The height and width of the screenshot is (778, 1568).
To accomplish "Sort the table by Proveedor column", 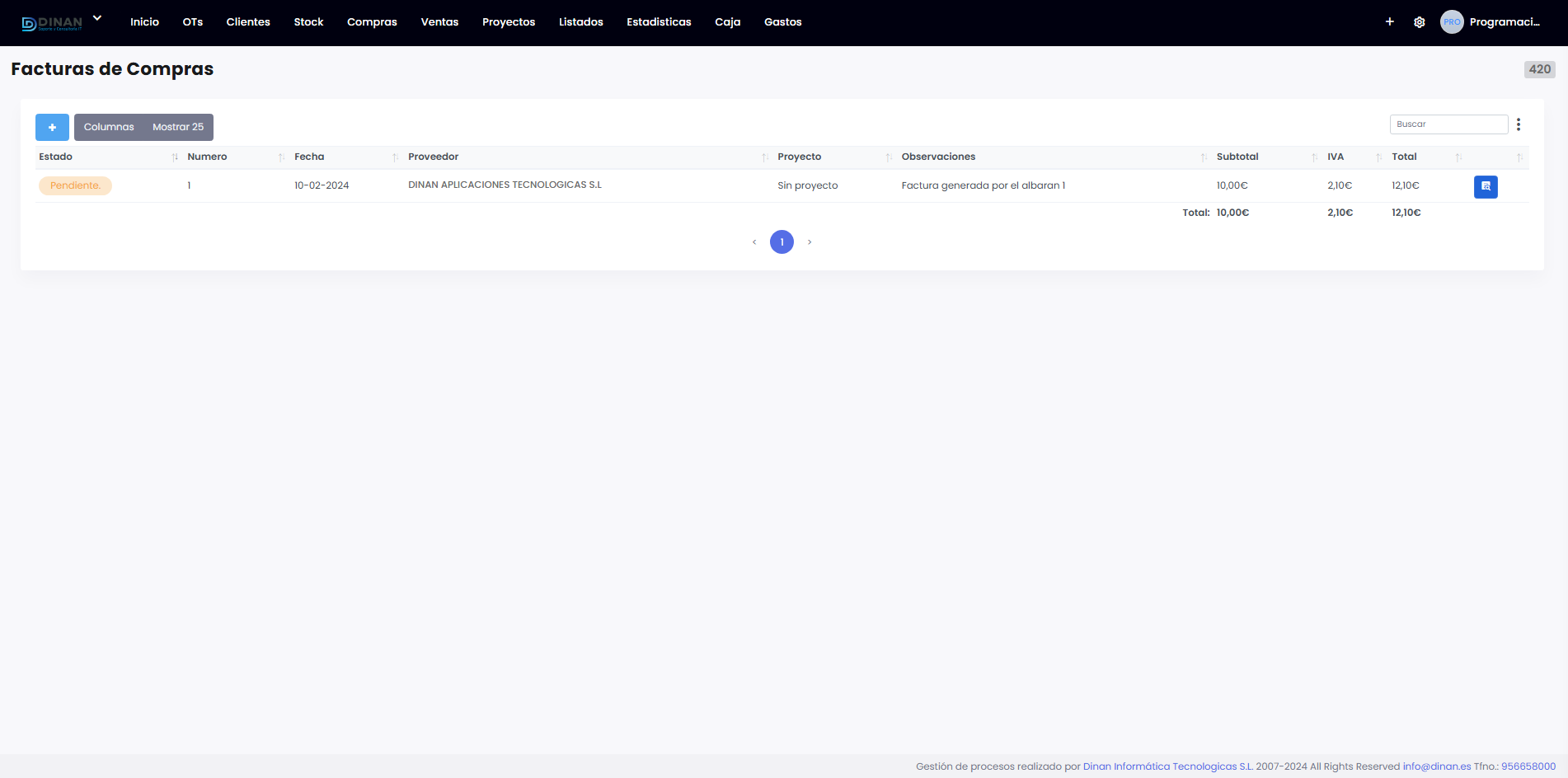I will coord(434,157).
